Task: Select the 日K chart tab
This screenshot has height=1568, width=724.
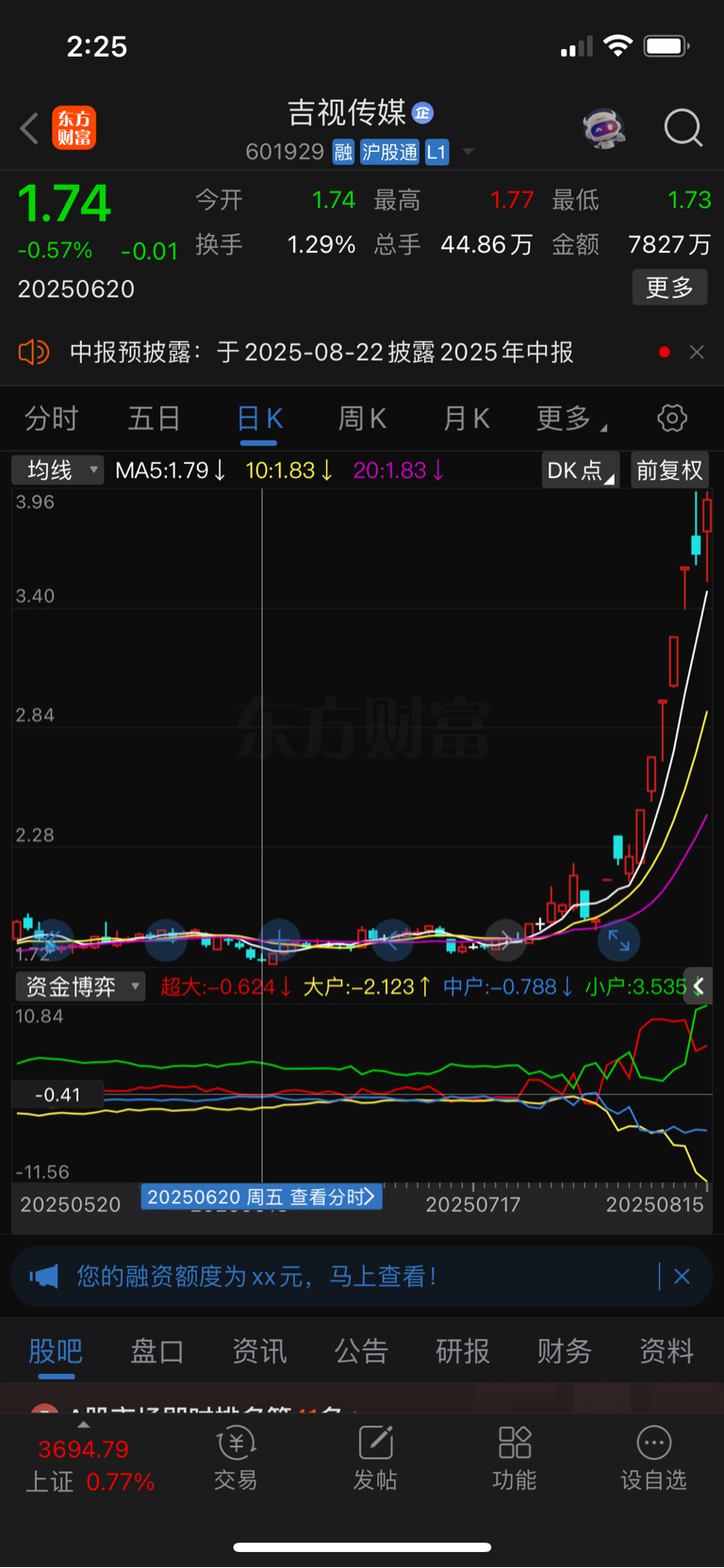Action: pyautogui.click(x=259, y=419)
